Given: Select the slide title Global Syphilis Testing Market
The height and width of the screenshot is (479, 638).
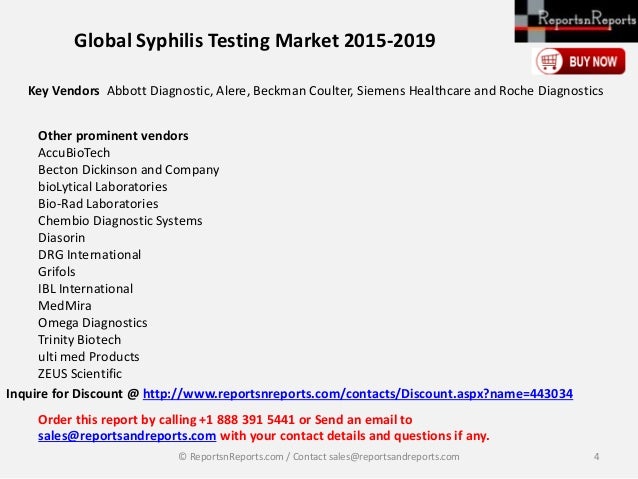Looking at the screenshot, I should (255, 40).
